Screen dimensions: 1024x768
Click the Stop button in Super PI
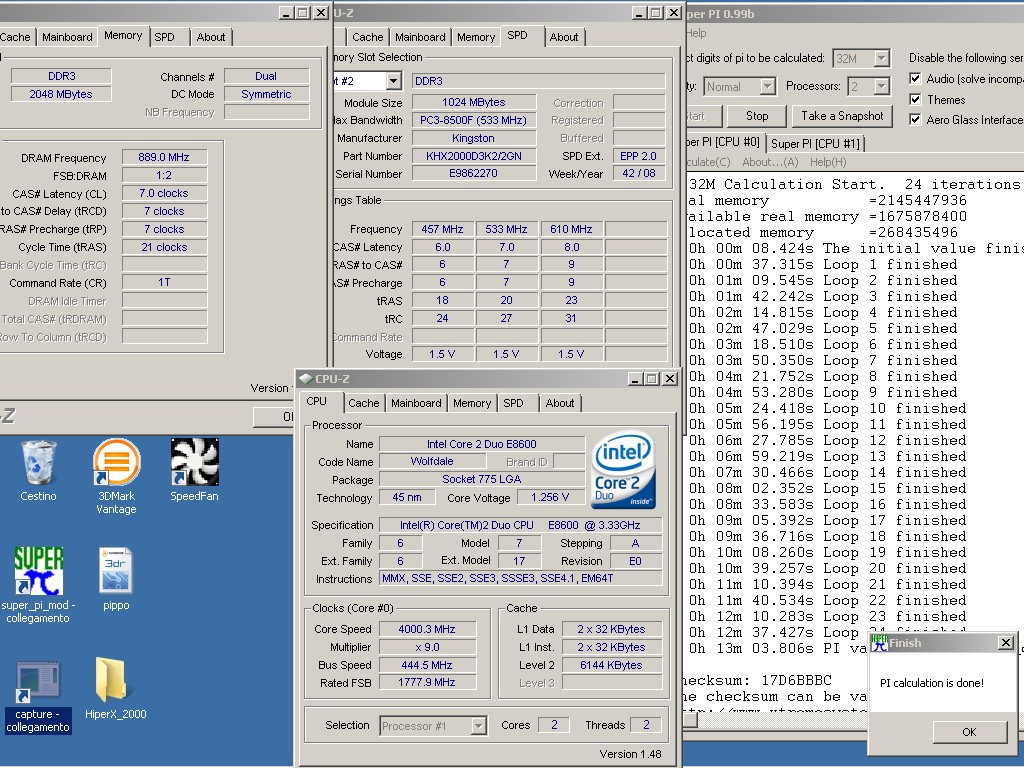pos(757,116)
